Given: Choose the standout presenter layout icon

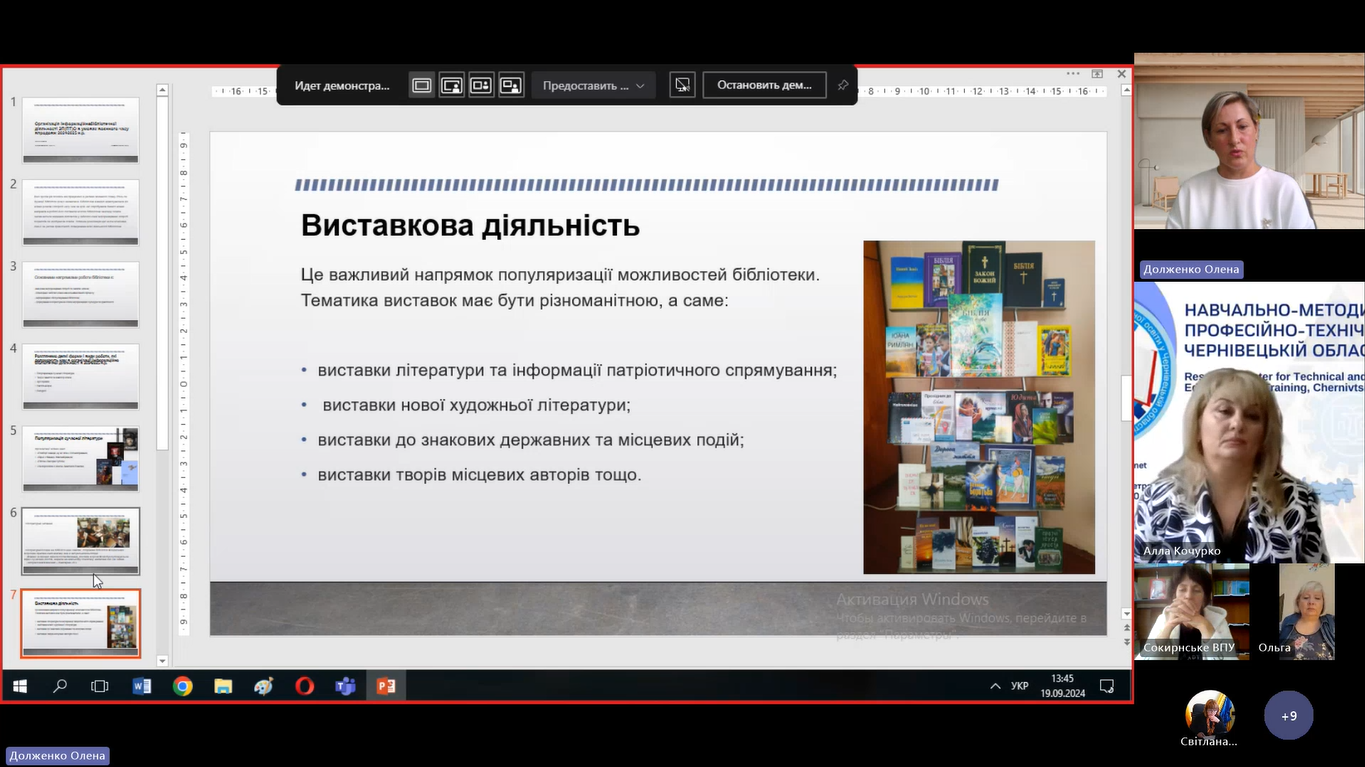Looking at the screenshot, I should pos(452,86).
